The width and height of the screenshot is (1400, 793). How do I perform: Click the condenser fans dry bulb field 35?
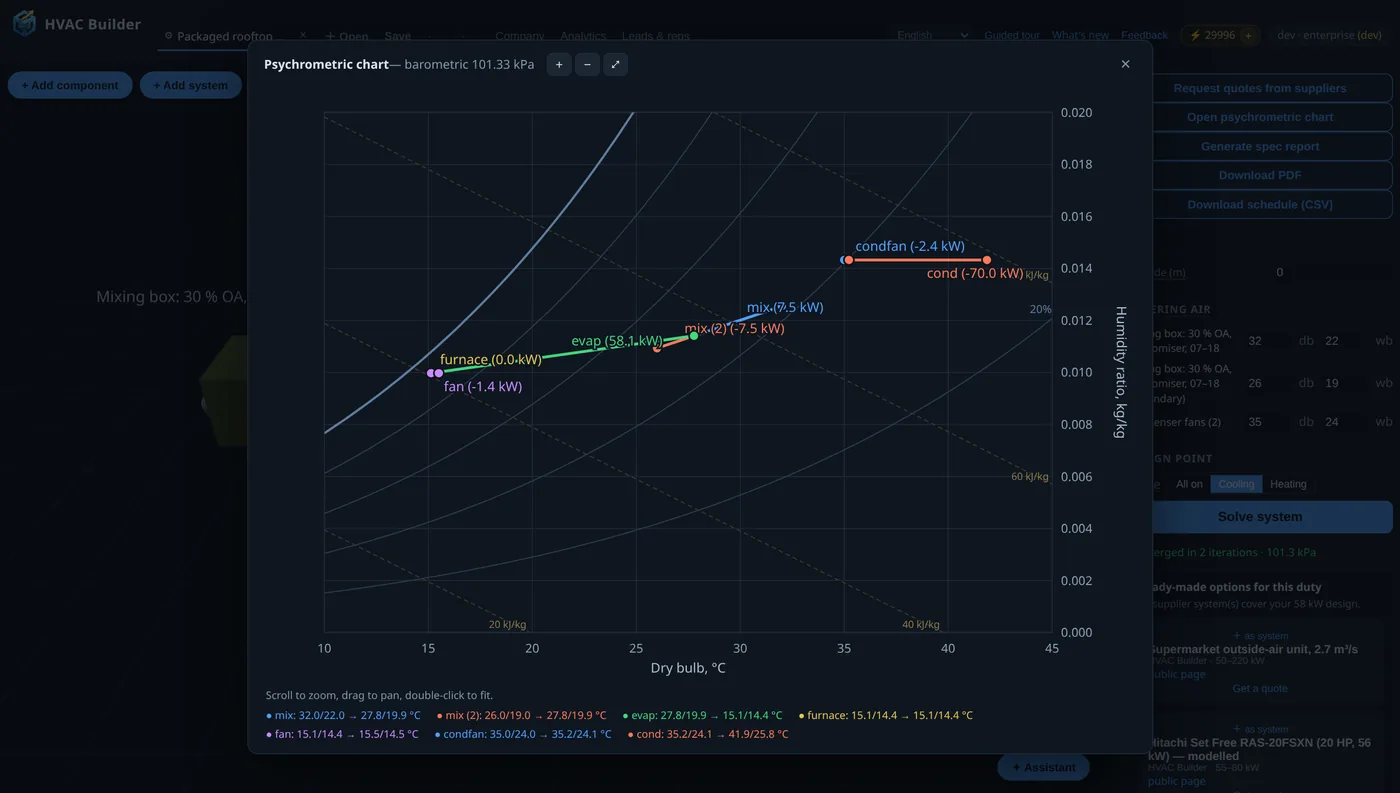(x=1267, y=422)
